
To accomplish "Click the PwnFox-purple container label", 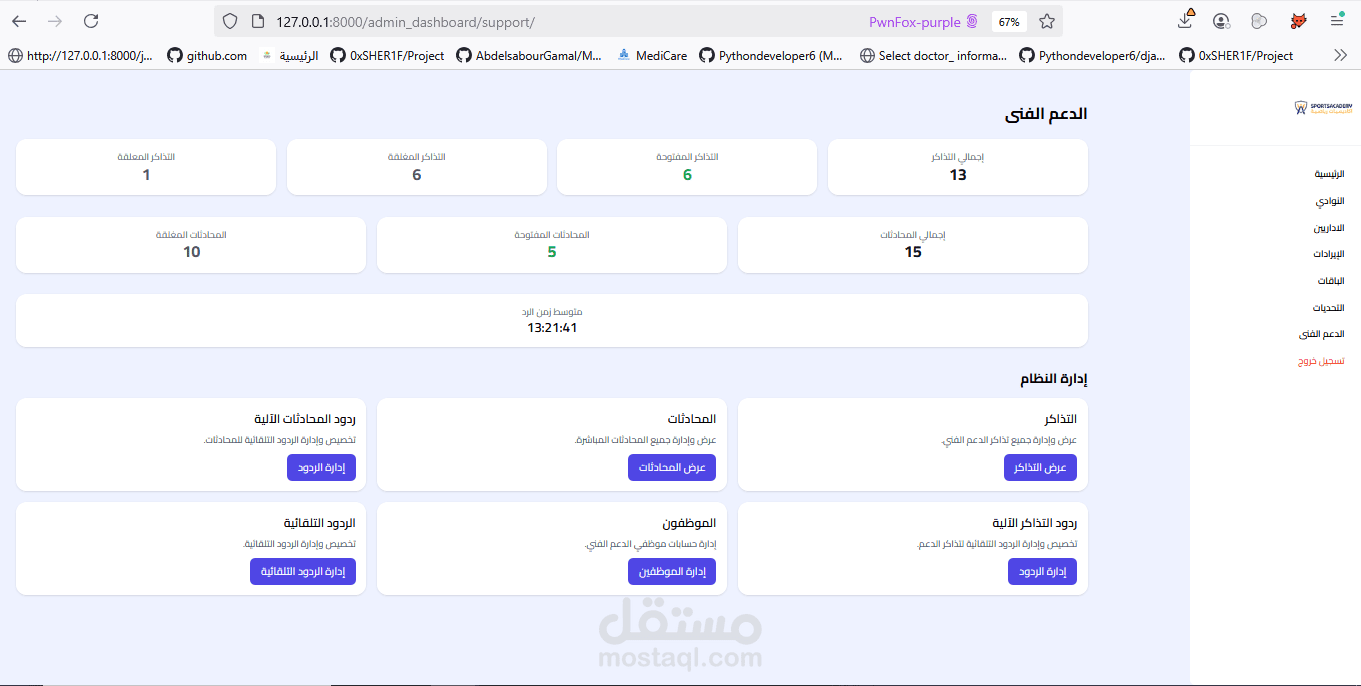I will tap(923, 21).
